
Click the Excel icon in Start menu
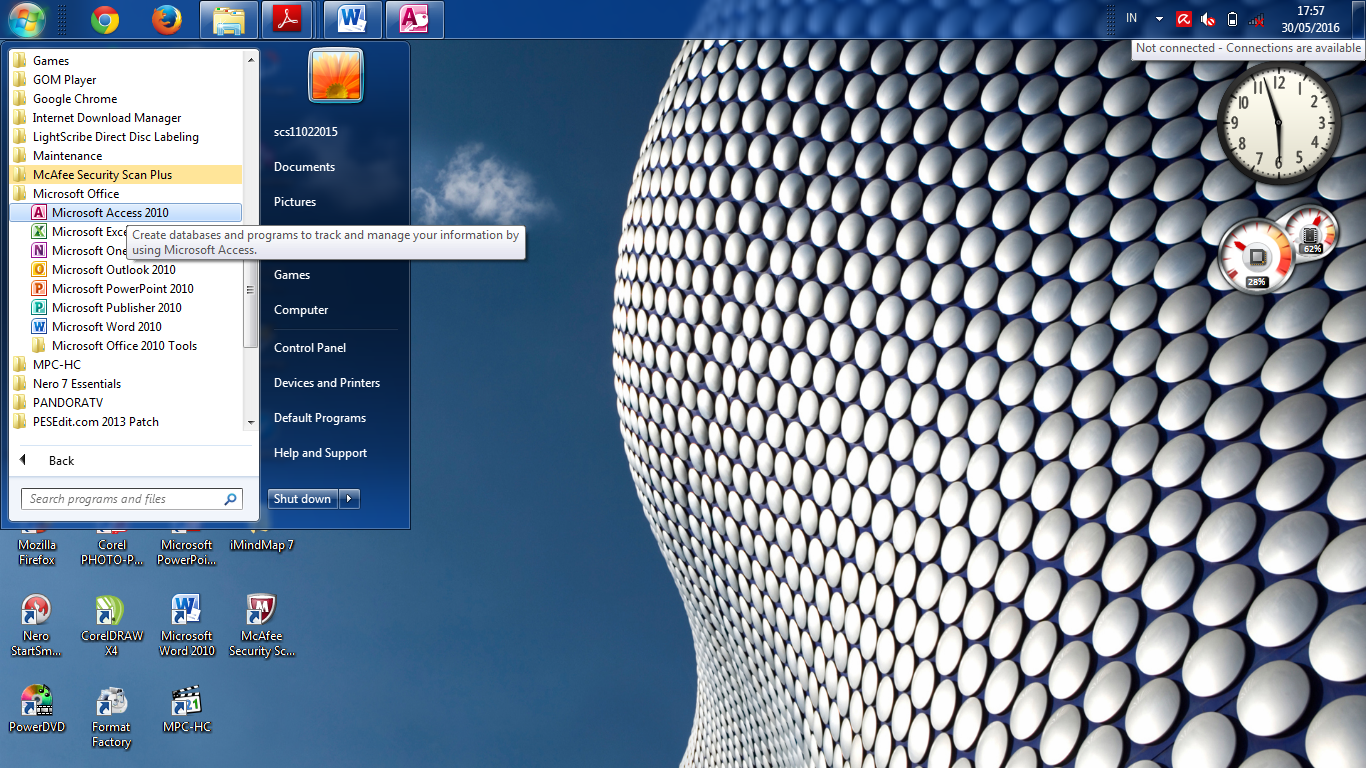39,231
